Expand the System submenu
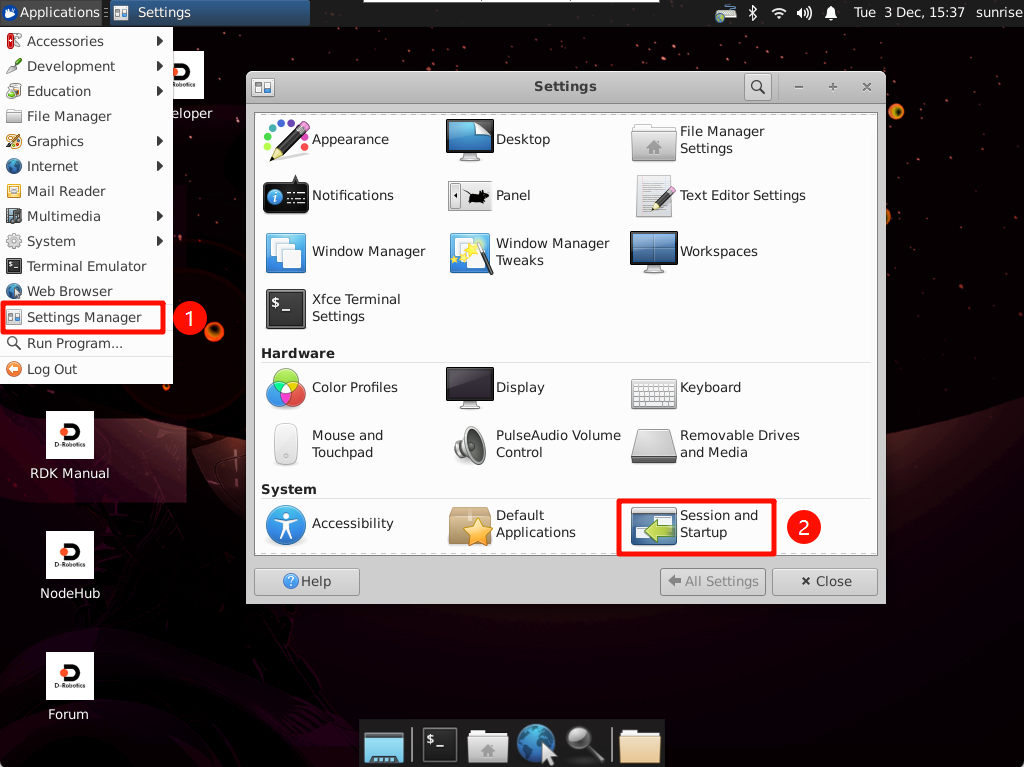 [x=86, y=242]
